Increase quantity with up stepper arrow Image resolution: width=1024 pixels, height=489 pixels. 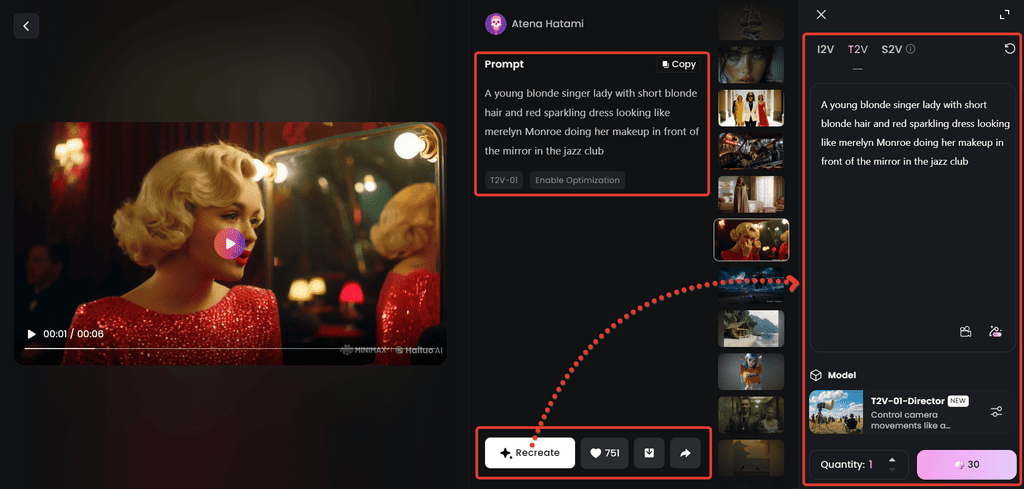892,460
